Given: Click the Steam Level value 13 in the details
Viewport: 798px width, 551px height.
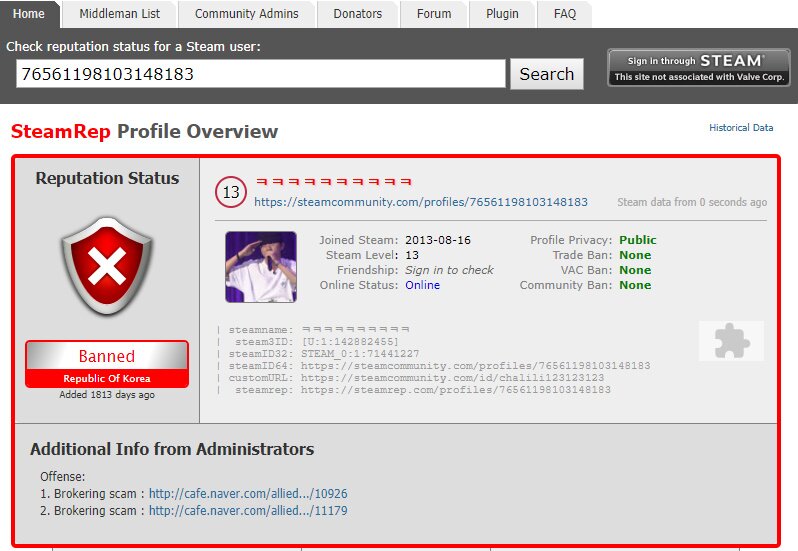Looking at the screenshot, I should (412, 255).
